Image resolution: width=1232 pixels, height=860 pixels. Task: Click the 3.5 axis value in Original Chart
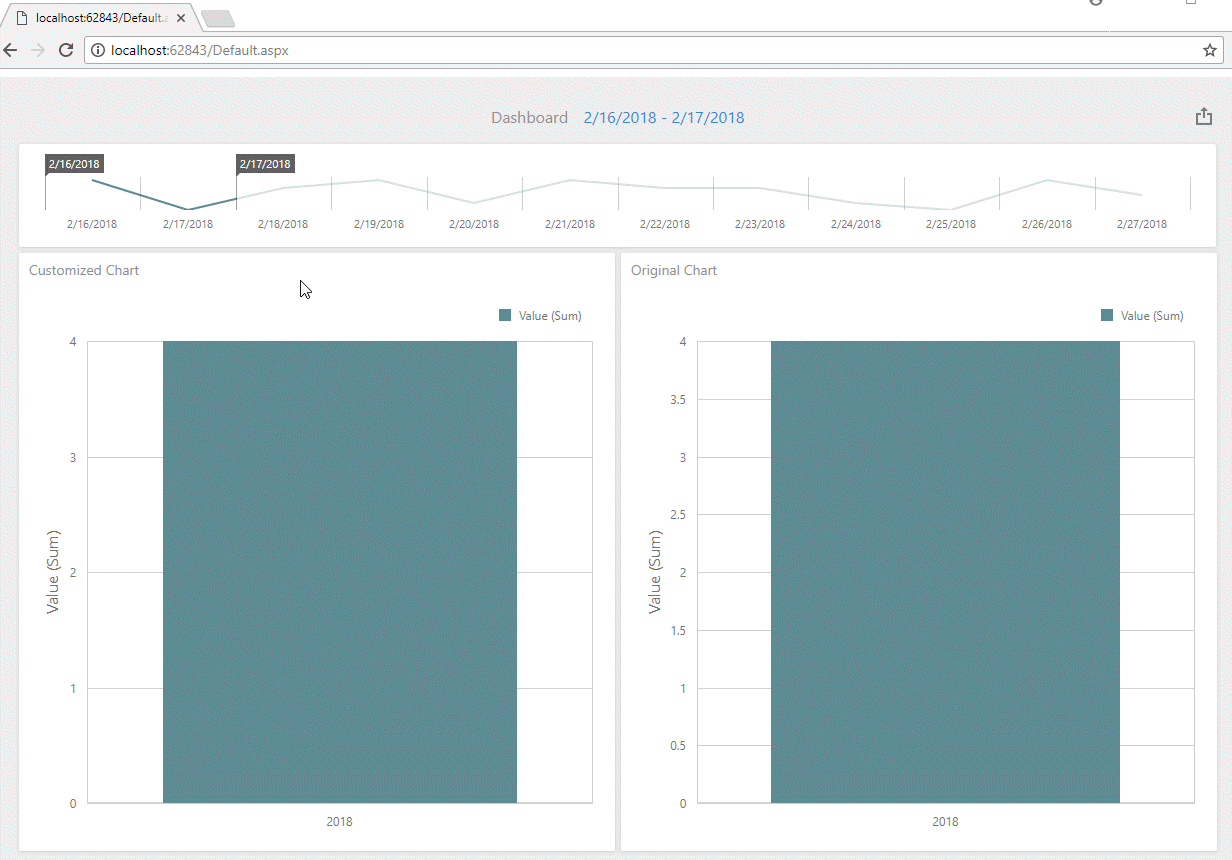click(677, 400)
